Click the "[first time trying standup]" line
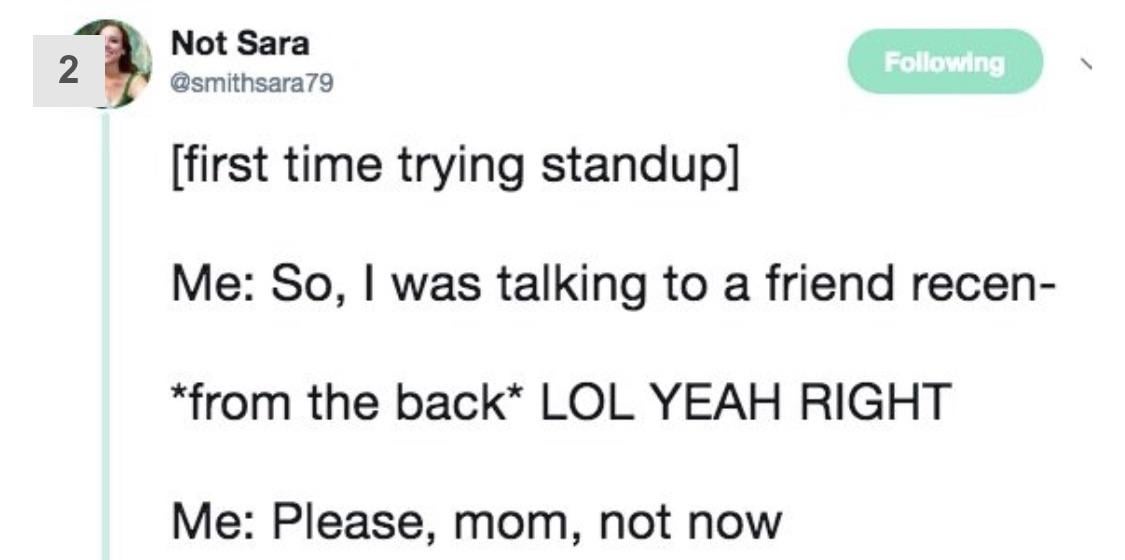1125x560 pixels. click(x=451, y=167)
